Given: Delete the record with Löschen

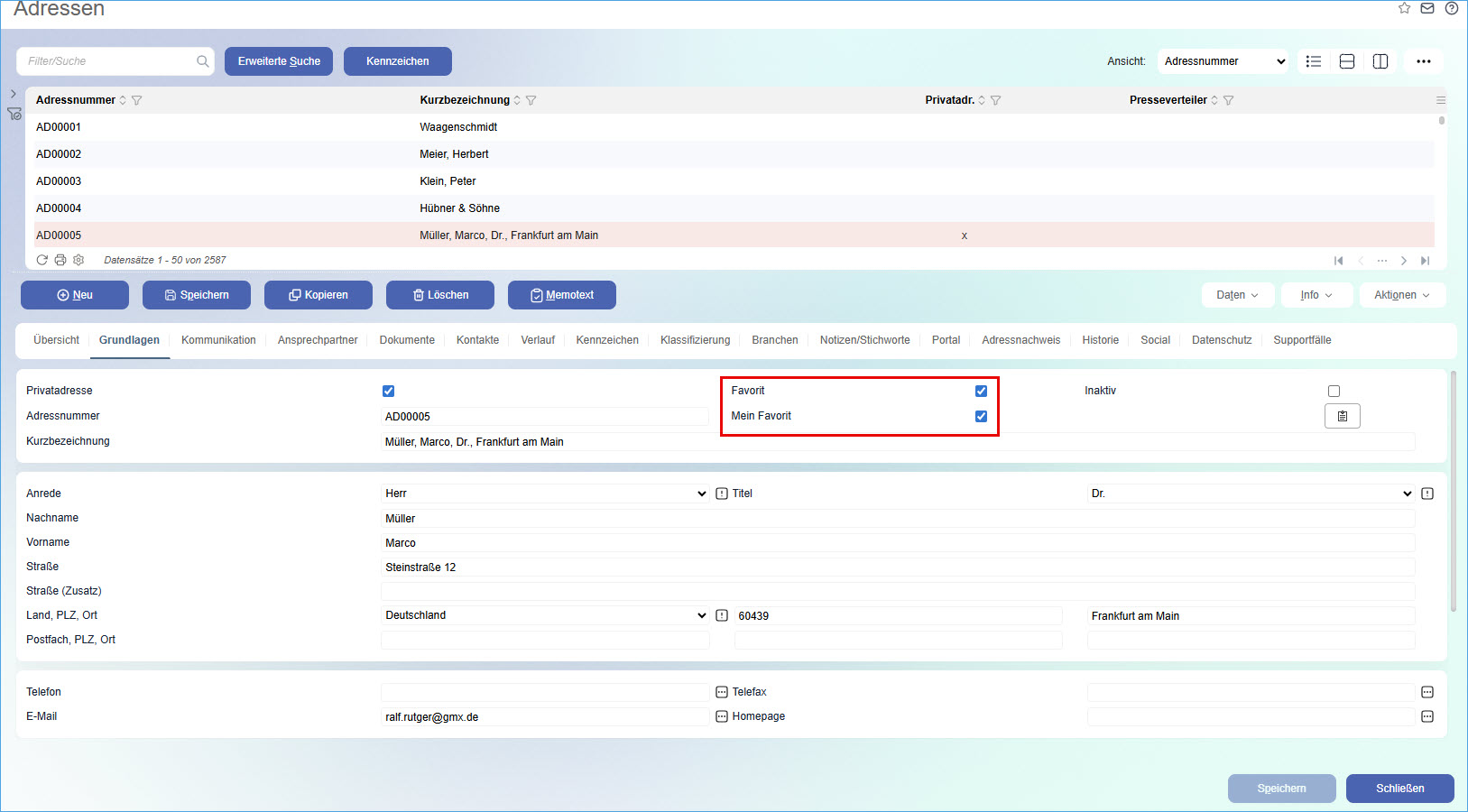Looking at the screenshot, I should pos(440,295).
